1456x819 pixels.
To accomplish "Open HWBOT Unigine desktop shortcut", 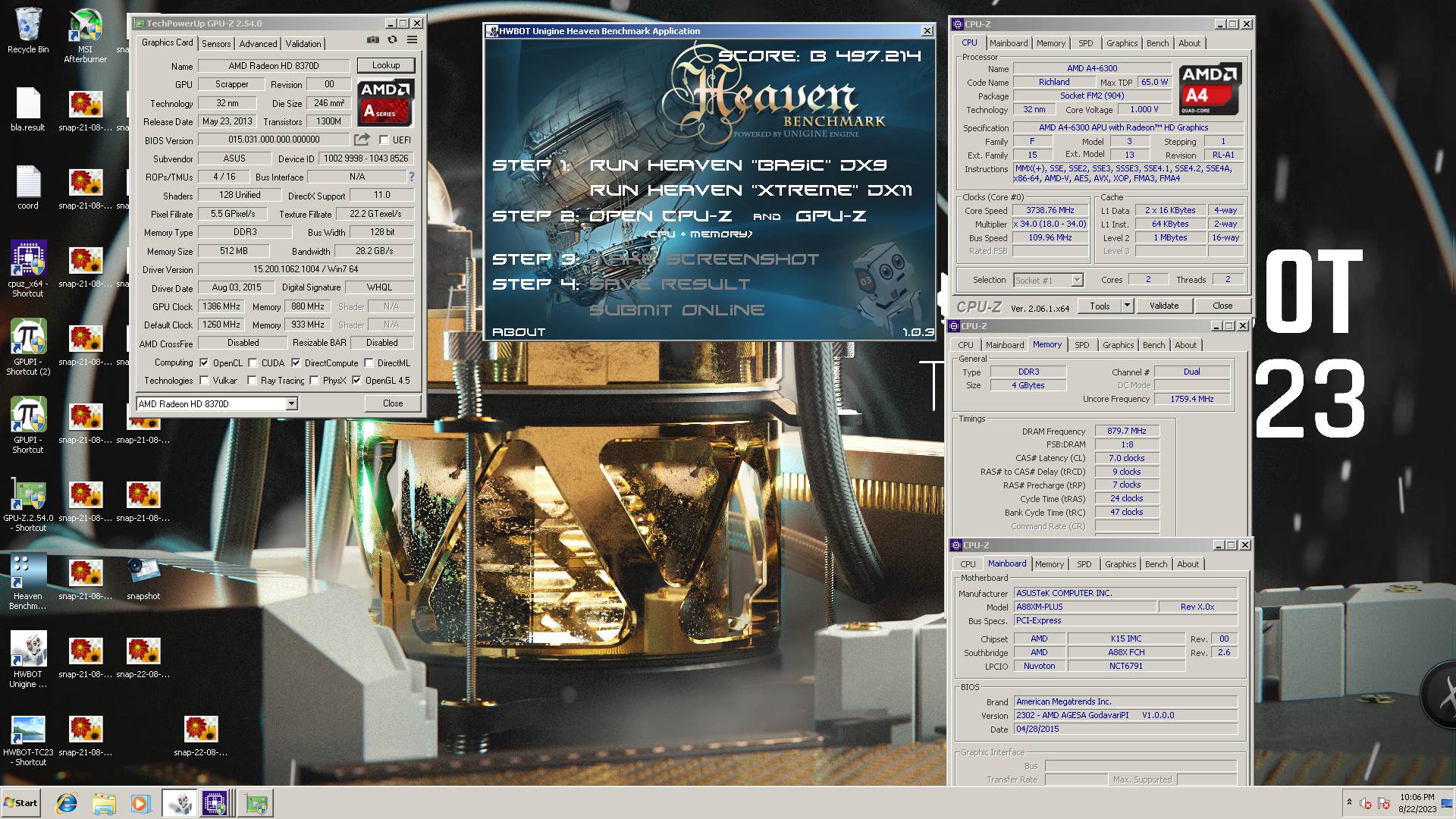I will click(28, 660).
